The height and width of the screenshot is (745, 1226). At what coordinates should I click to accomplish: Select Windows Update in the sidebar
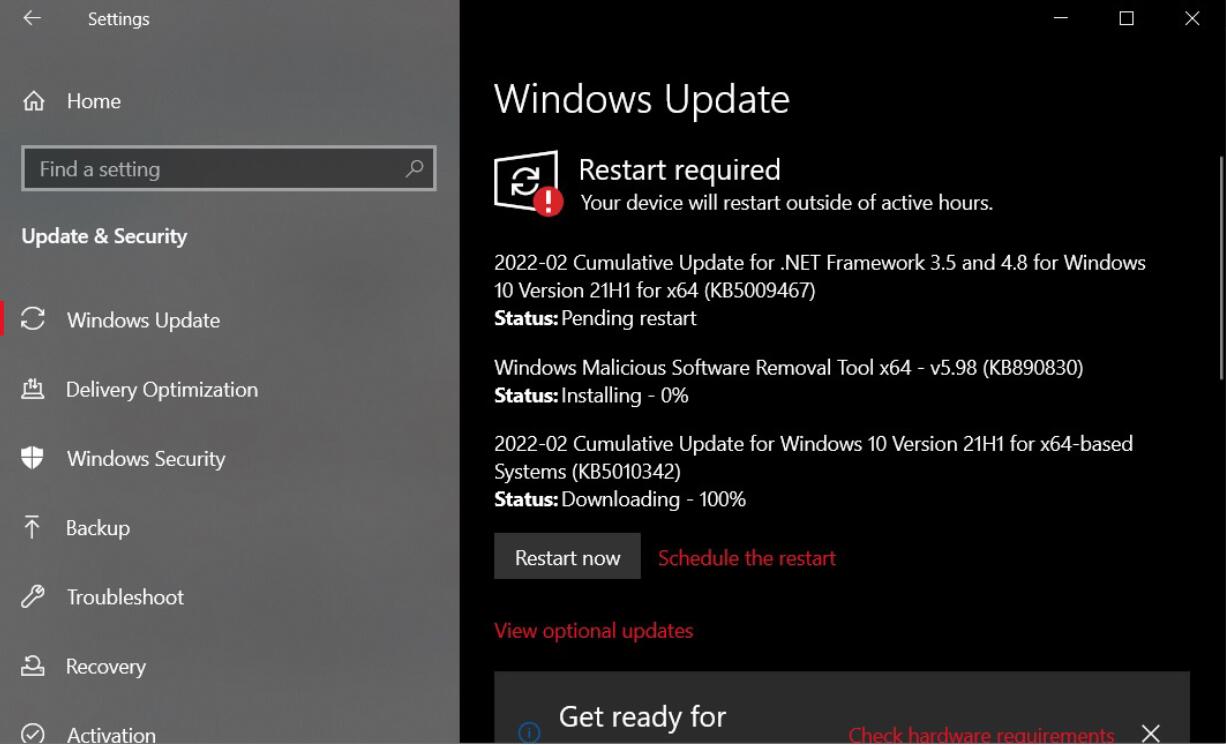click(x=143, y=320)
